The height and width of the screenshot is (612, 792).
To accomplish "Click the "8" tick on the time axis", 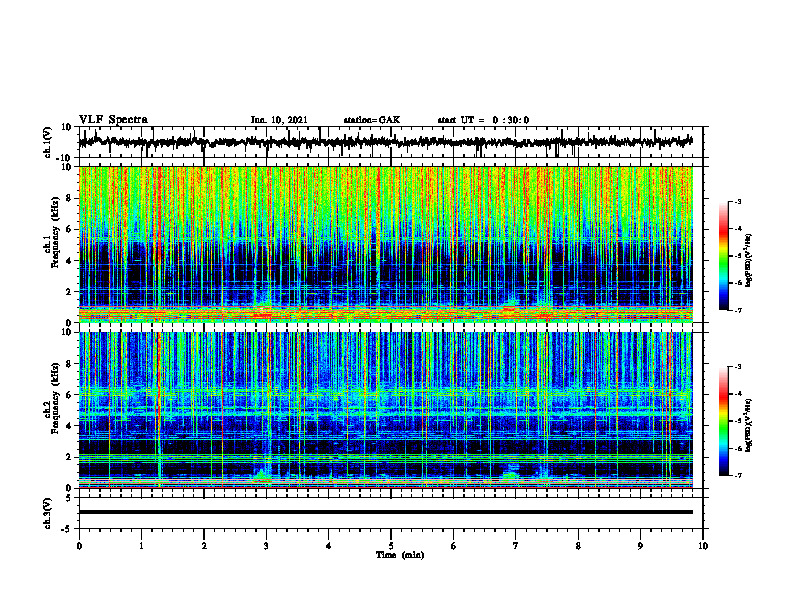I will pos(578,546).
